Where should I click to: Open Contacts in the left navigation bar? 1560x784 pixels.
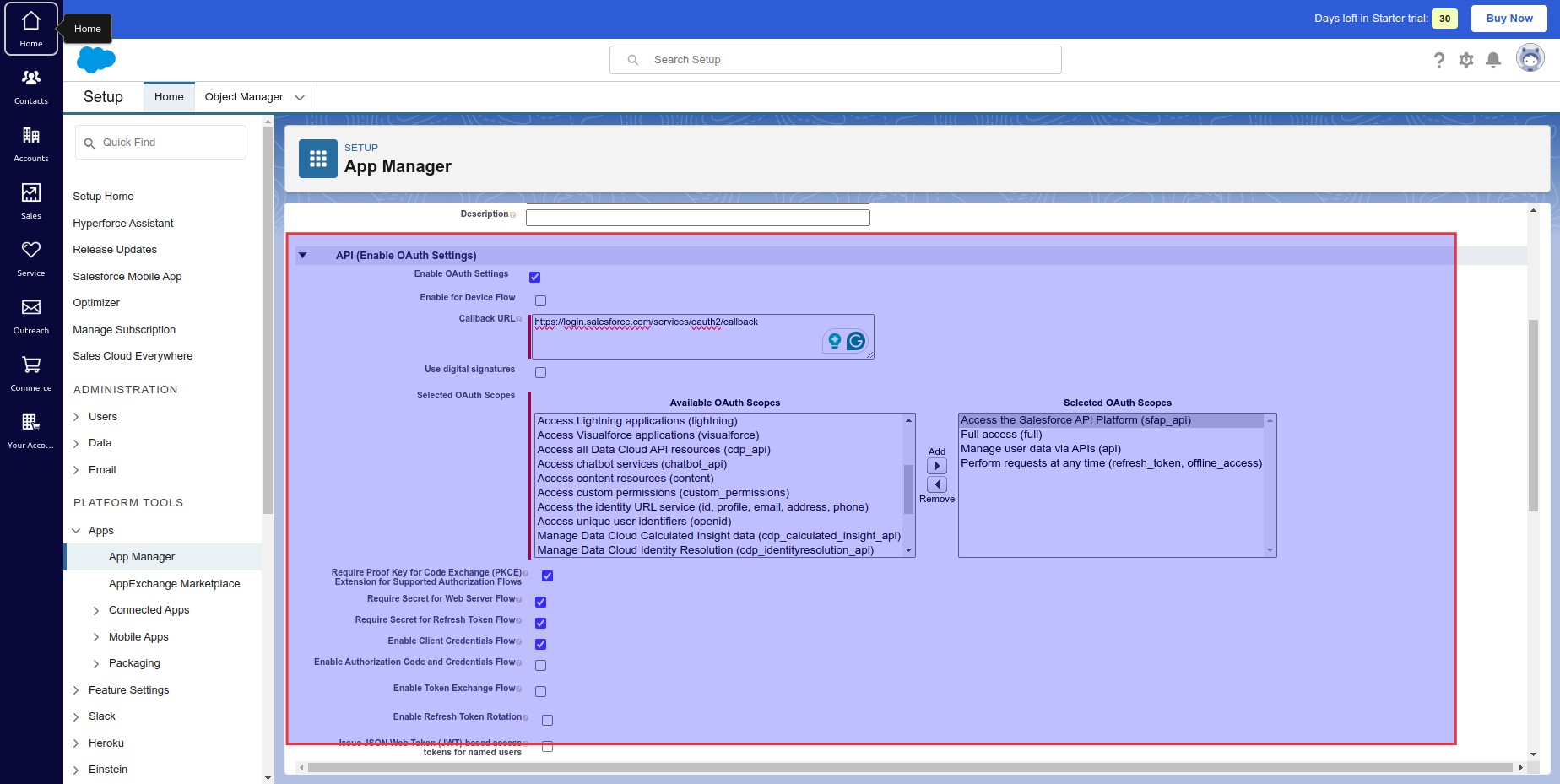point(31,86)
